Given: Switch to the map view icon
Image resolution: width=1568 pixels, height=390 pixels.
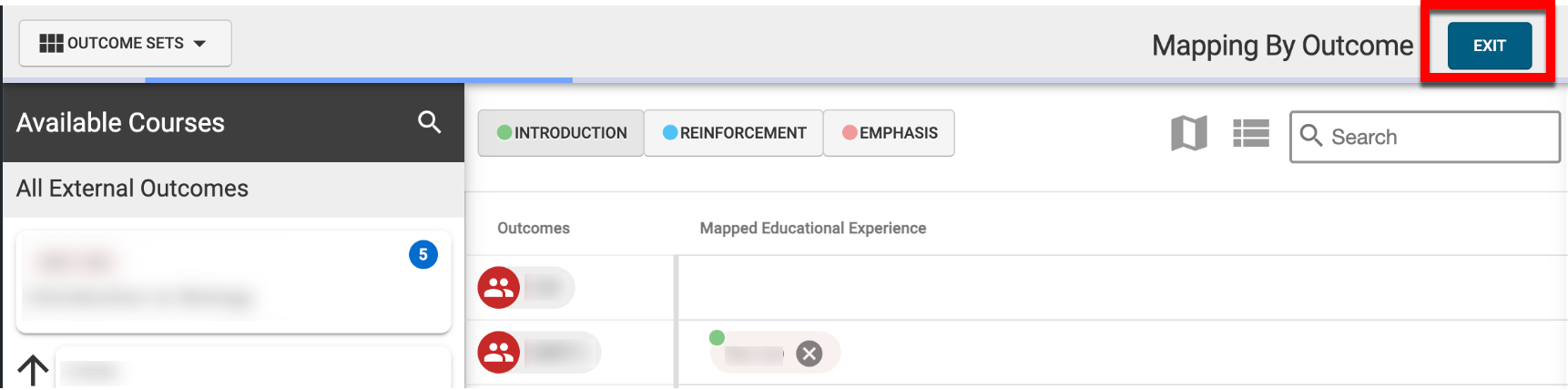Looking at the screenshot, I should point(1188,133).
